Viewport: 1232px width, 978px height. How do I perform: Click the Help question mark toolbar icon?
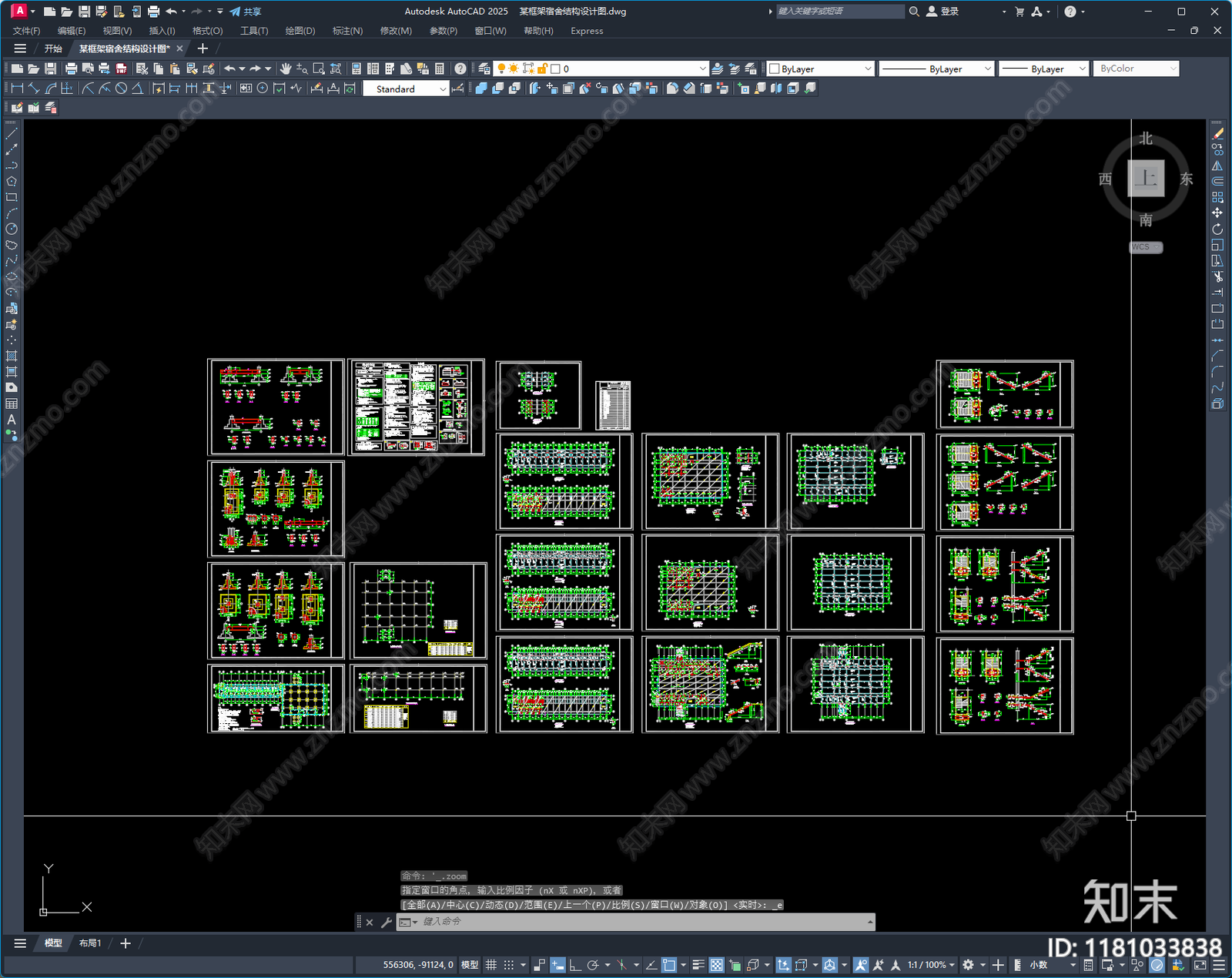tap(460, 69)
